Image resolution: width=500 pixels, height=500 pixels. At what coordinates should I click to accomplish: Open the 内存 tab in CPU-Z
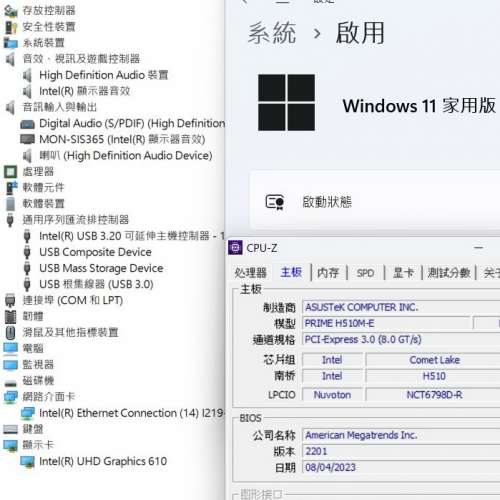328,273
